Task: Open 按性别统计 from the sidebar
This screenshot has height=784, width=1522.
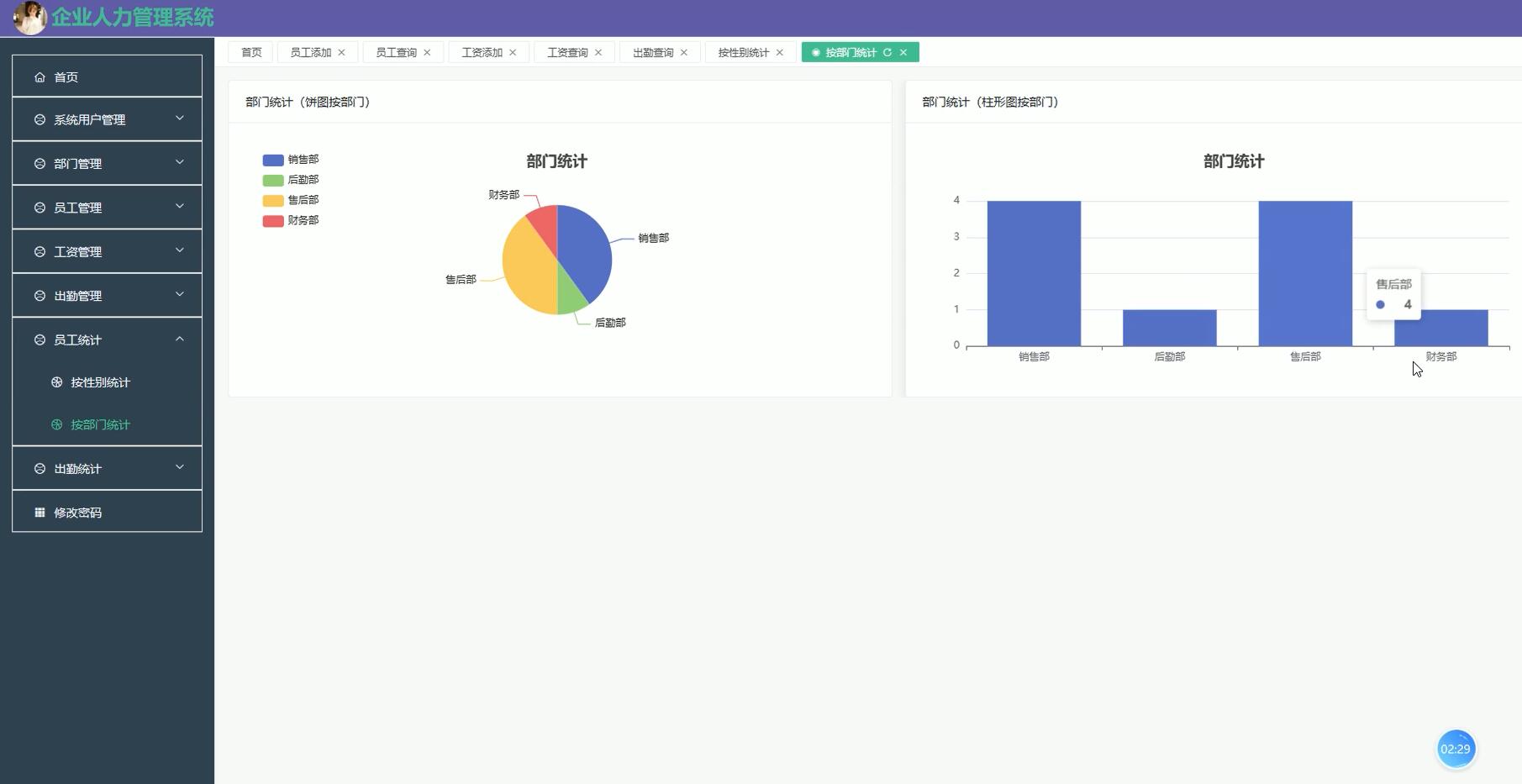Action: pos(100,382)
